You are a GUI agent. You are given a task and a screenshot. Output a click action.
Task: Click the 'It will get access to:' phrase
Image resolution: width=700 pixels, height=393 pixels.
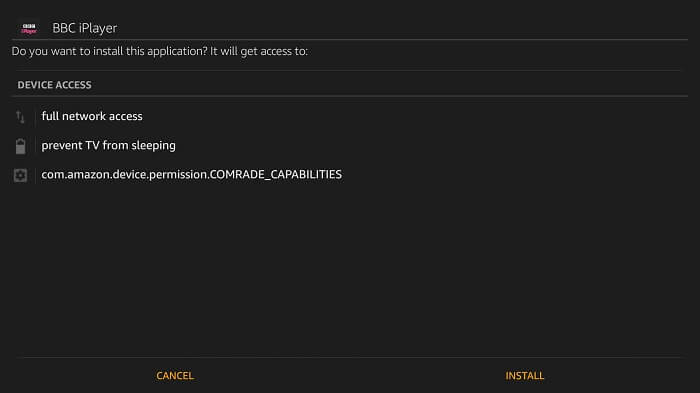pos(259,51)
